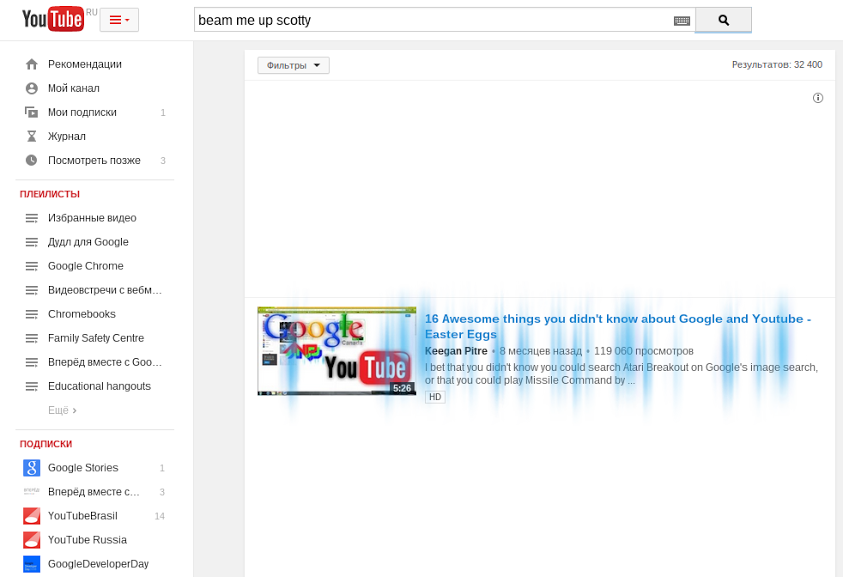Open the Google Chrome playlist

click(x=85, y=266)
